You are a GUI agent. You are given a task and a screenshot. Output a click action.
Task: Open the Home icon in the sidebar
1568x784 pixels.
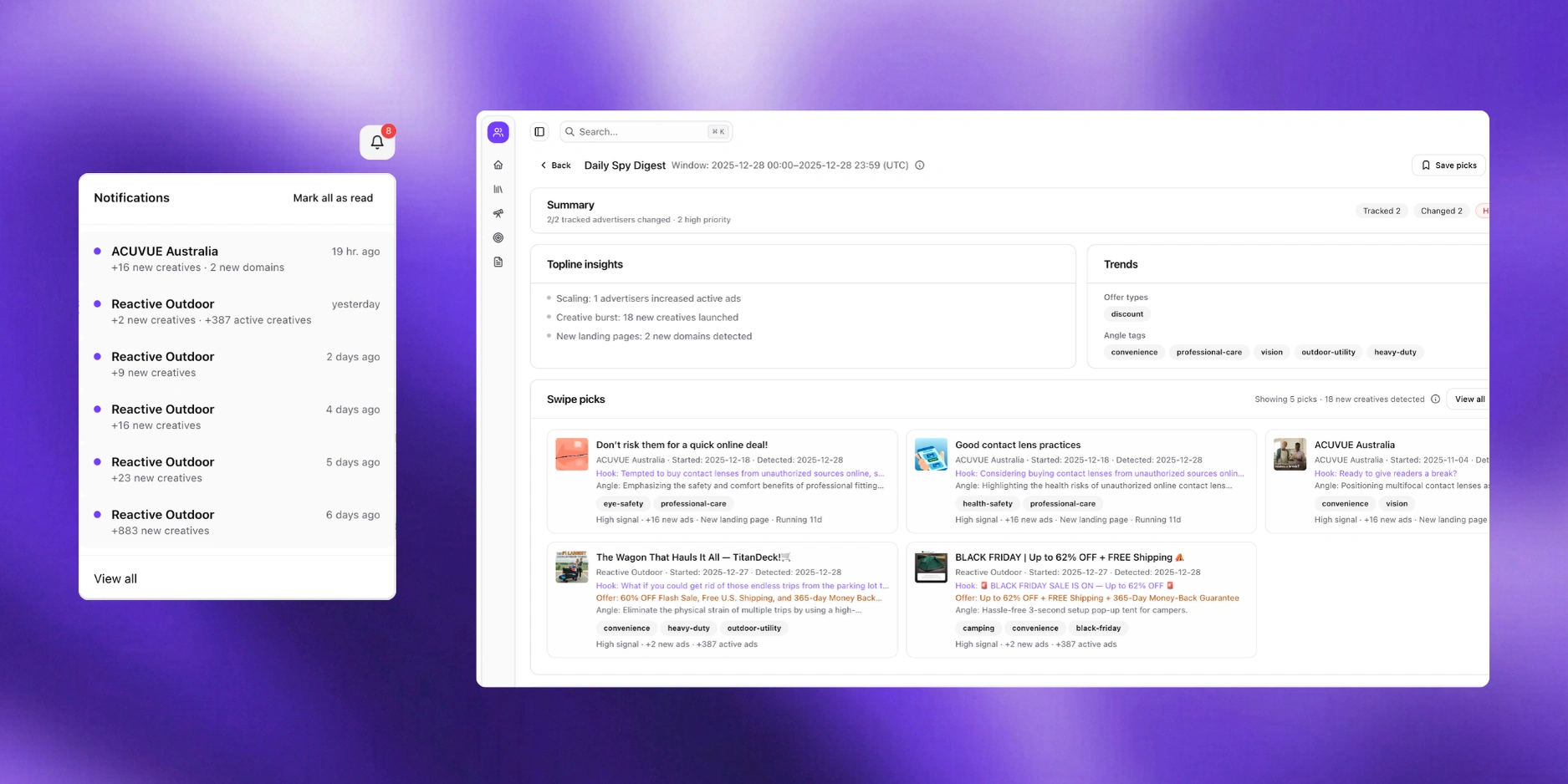point(498,165)
